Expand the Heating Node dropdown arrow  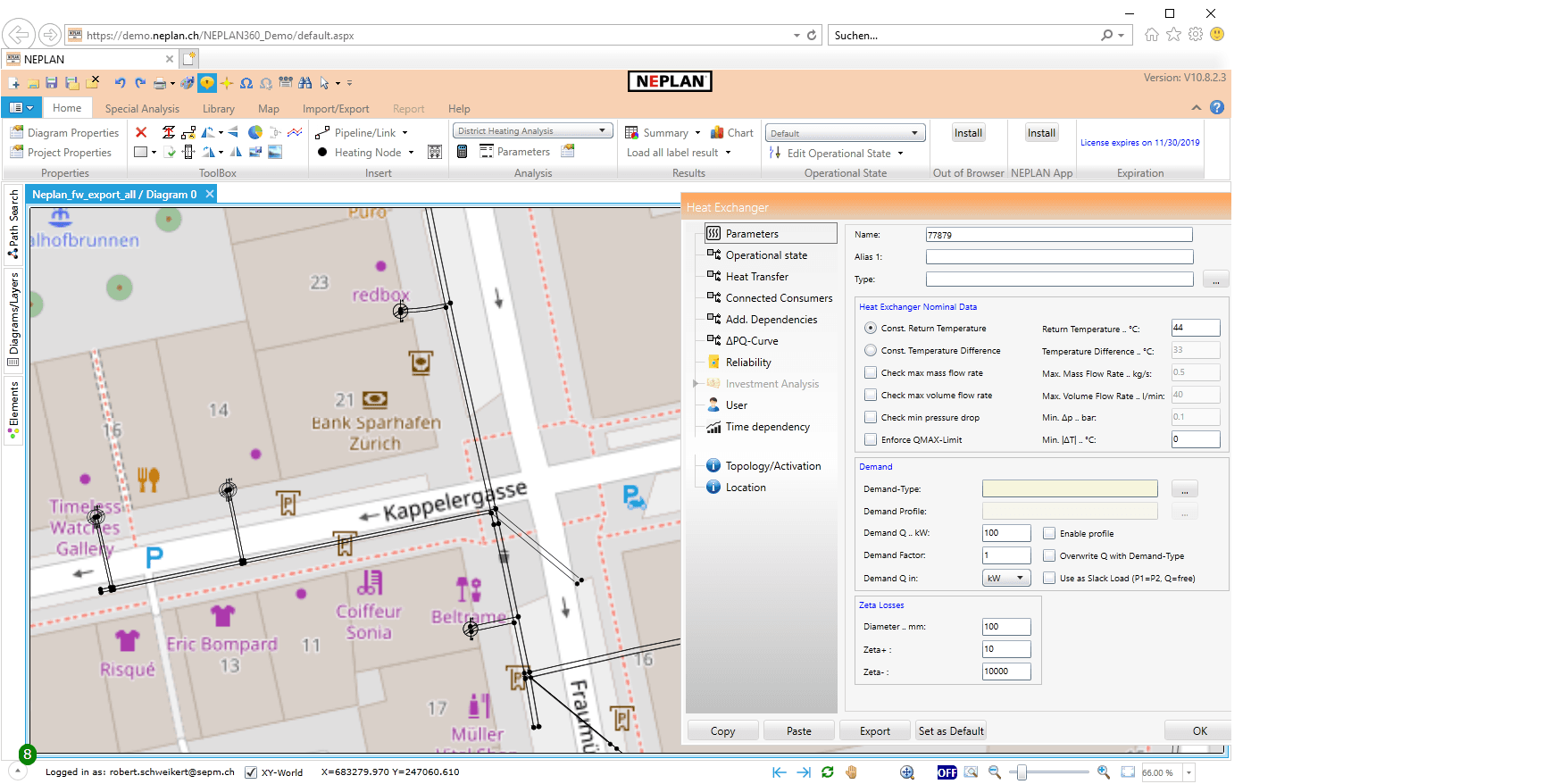411,153
